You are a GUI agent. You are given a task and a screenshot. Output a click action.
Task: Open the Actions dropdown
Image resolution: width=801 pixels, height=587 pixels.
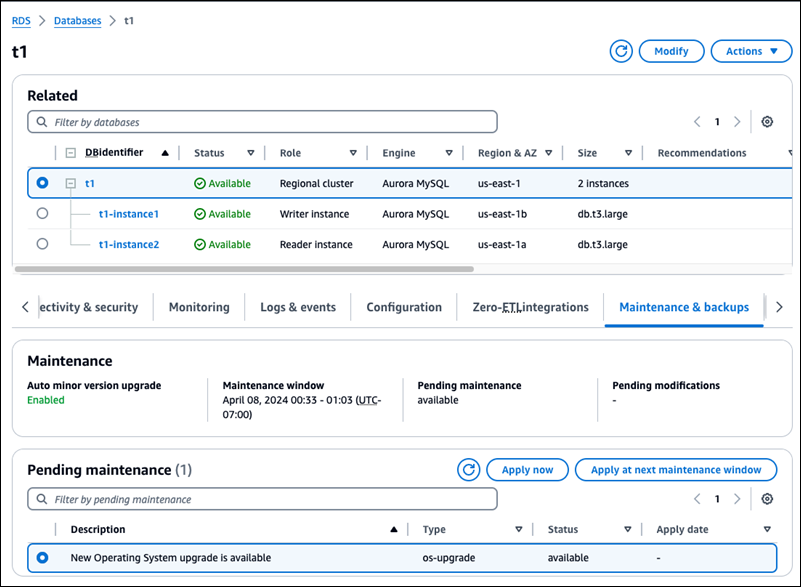[751, 51]
